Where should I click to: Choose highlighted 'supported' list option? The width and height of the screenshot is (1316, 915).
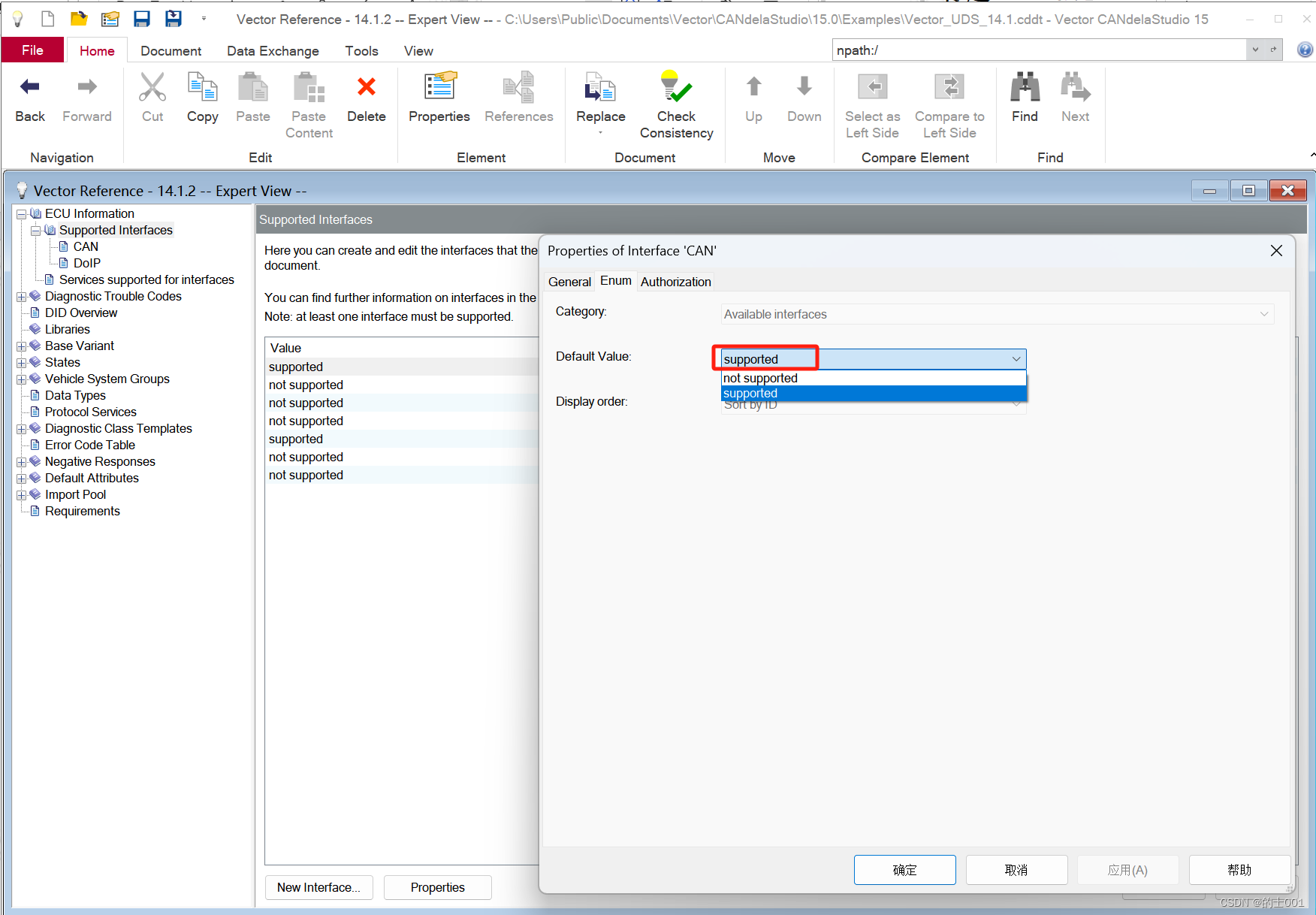coord(874,393)
